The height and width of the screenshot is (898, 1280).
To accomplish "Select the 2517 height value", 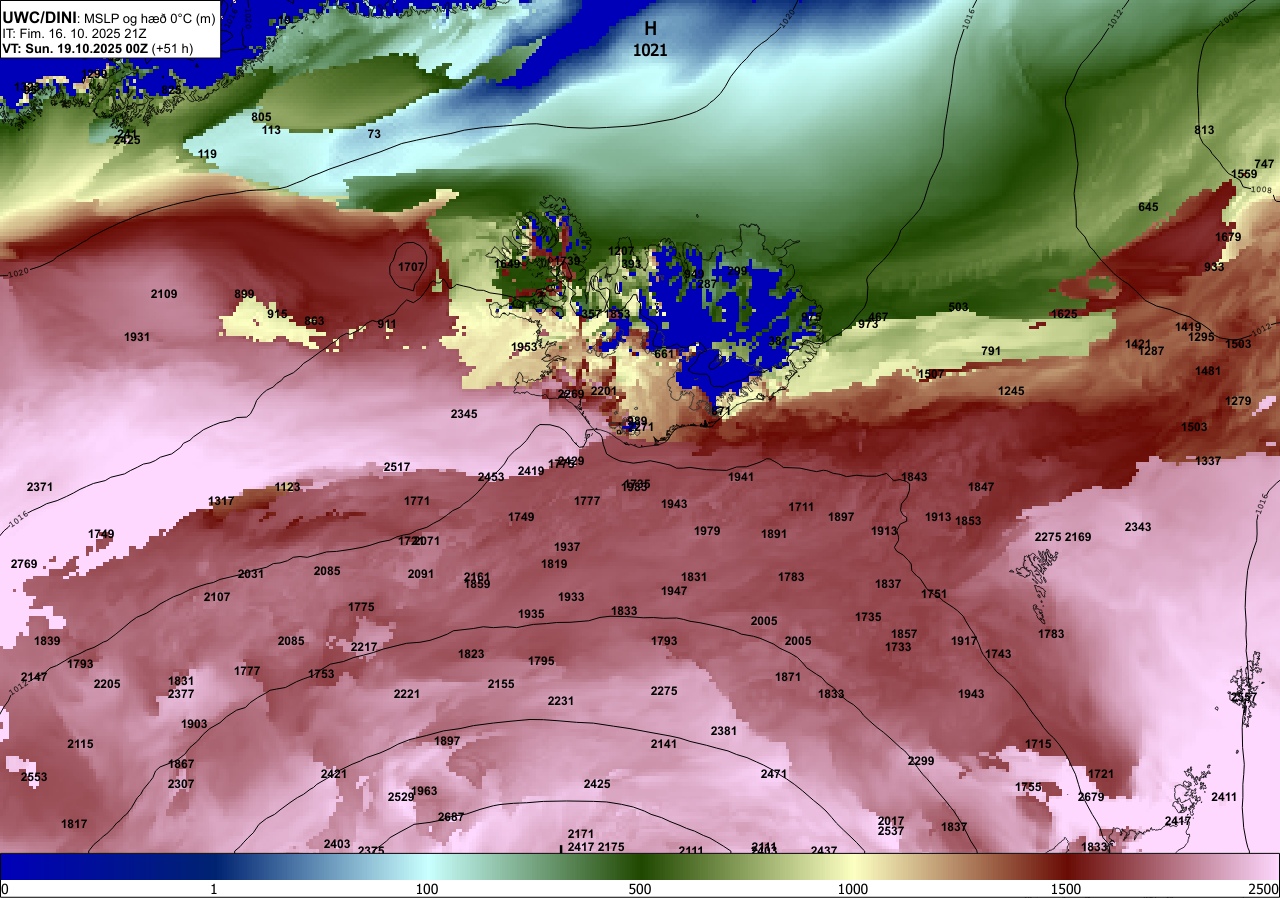I will [397, 467].
